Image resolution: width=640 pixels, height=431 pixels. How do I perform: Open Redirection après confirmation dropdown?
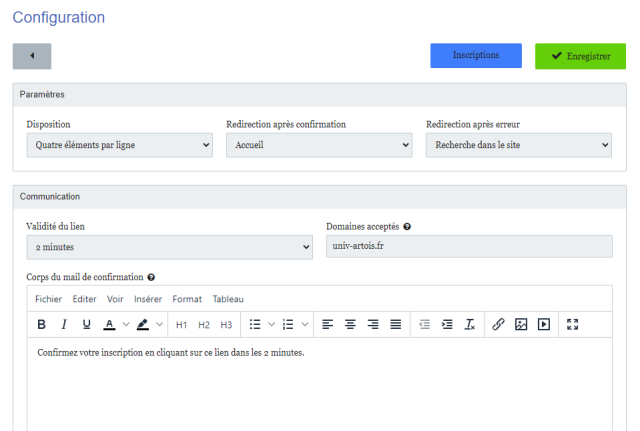(x=319, y=145)
